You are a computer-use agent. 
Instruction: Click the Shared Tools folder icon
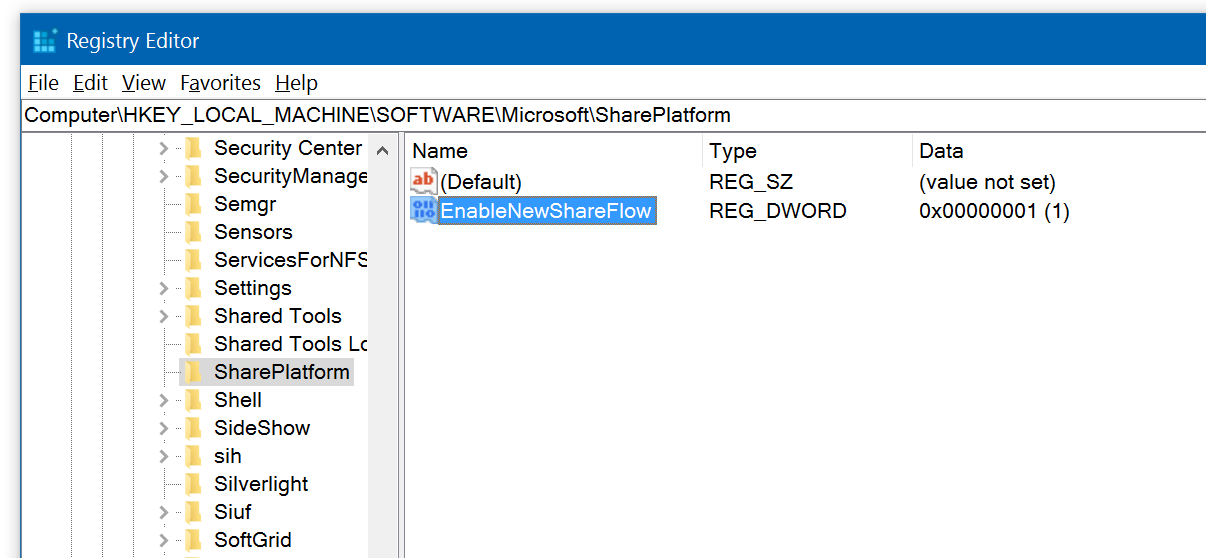pos(193,316)
